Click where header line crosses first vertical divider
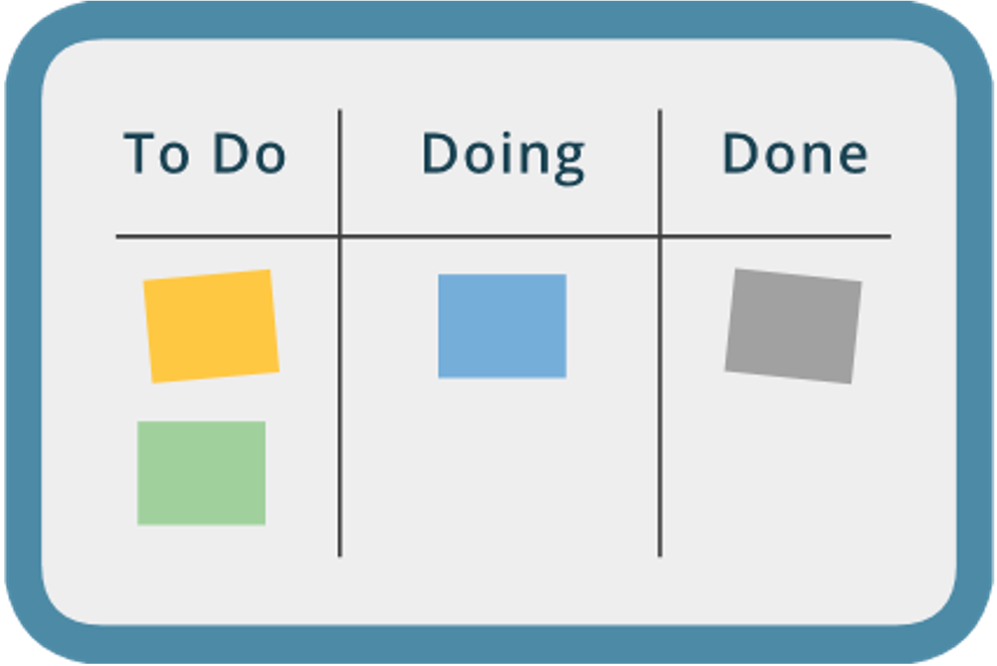The height and width of the screenshot is (666, 997). [340, 237]
